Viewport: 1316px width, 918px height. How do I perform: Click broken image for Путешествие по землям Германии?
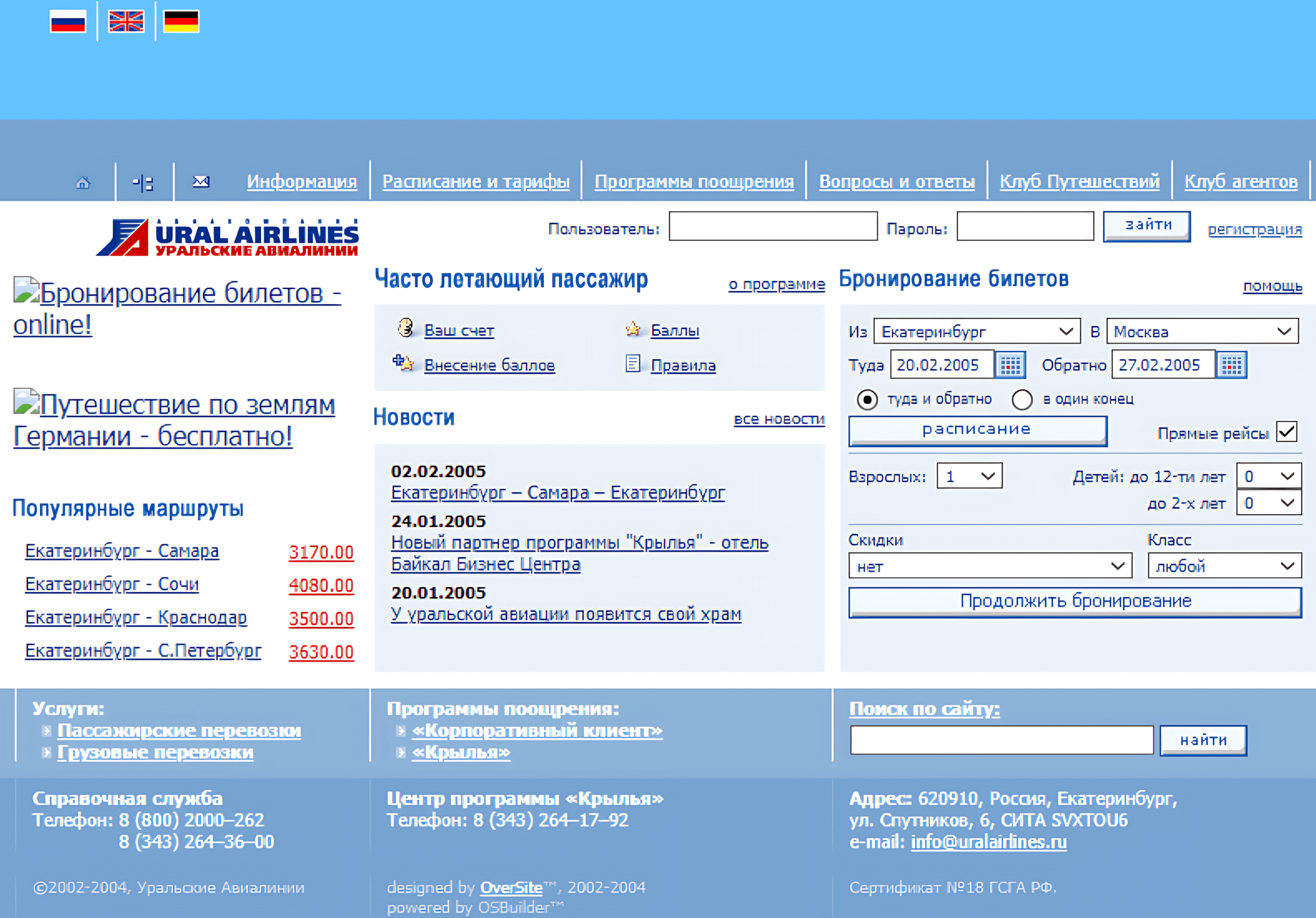[26, 401]
